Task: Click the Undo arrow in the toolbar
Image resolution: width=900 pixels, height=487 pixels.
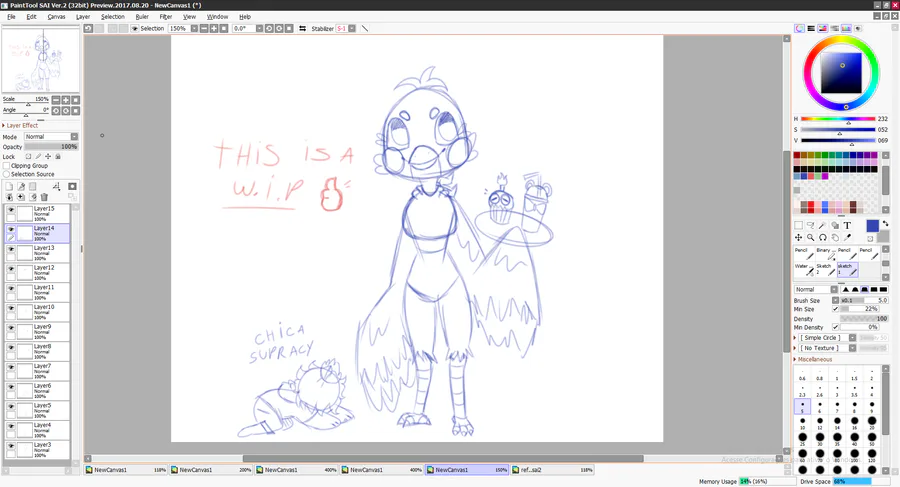Action: click(x=88, y=28)
